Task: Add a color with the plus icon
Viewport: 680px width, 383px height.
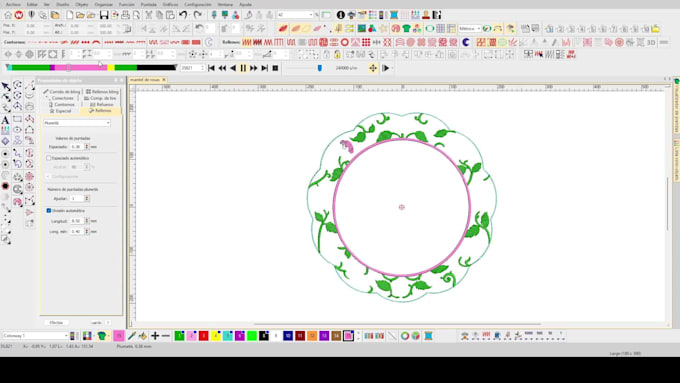Action: pyautogui.click(x=155, y=336)
